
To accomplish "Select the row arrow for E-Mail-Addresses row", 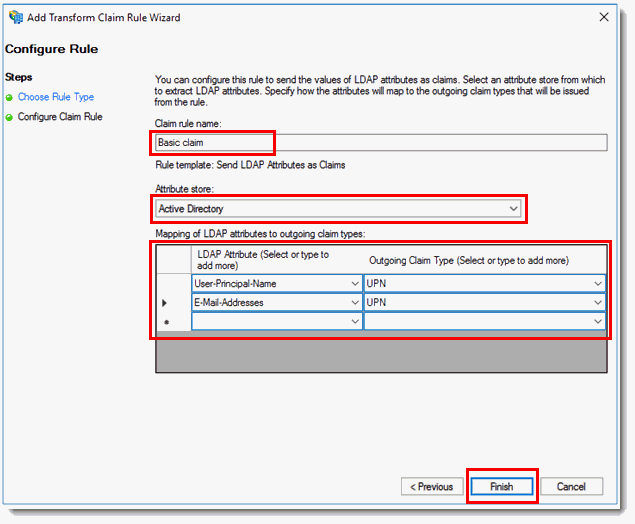I will coord(165,302).
